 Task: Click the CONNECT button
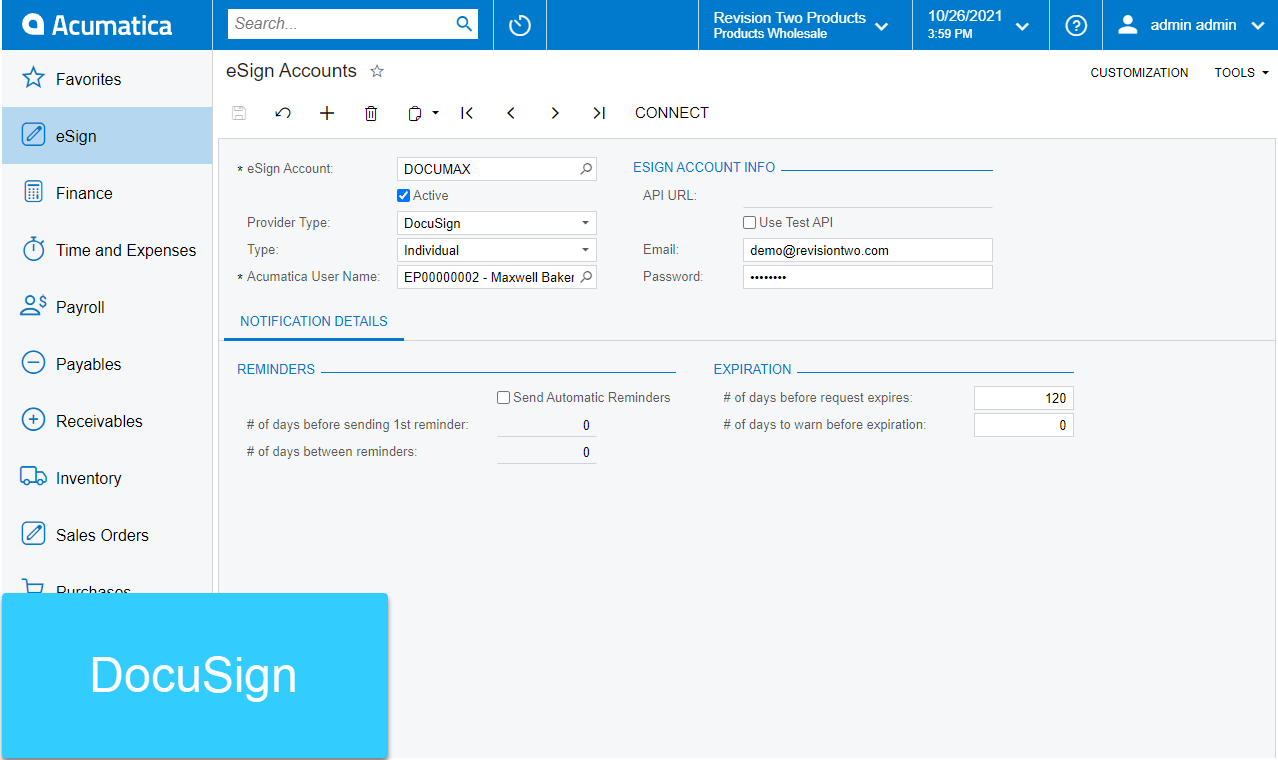click(672, 113)
